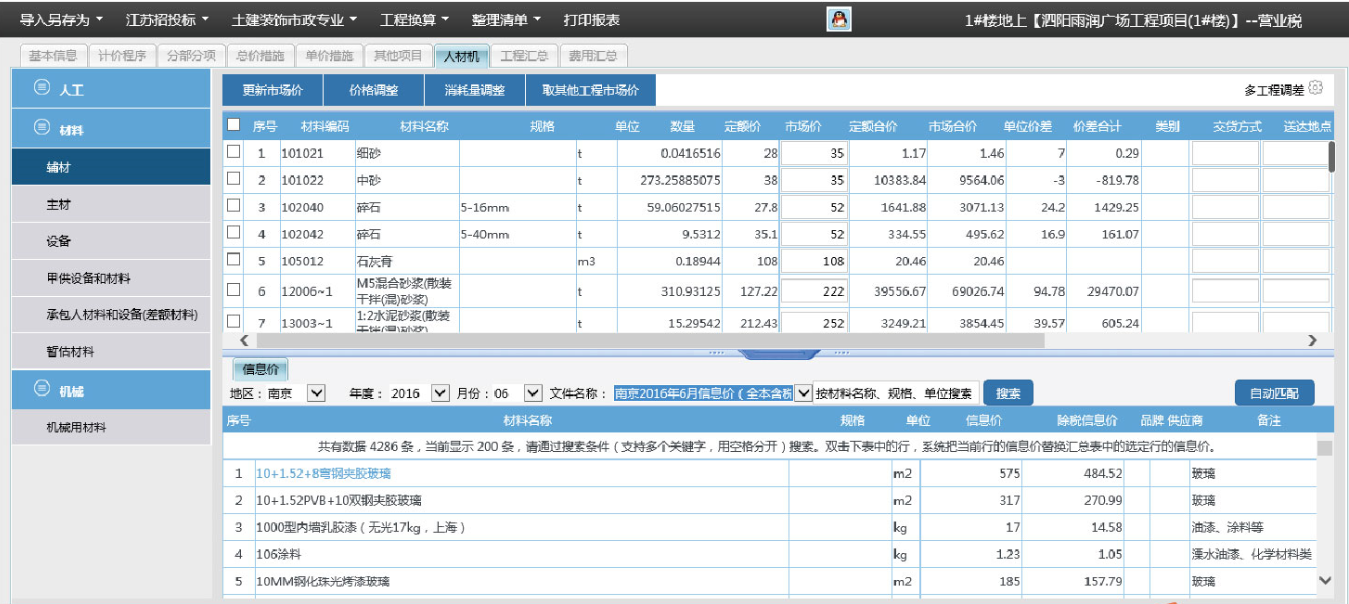Tick the select-all checkbox in table header
This screenshot has height=604, width=1349.
tap(234, 126)
